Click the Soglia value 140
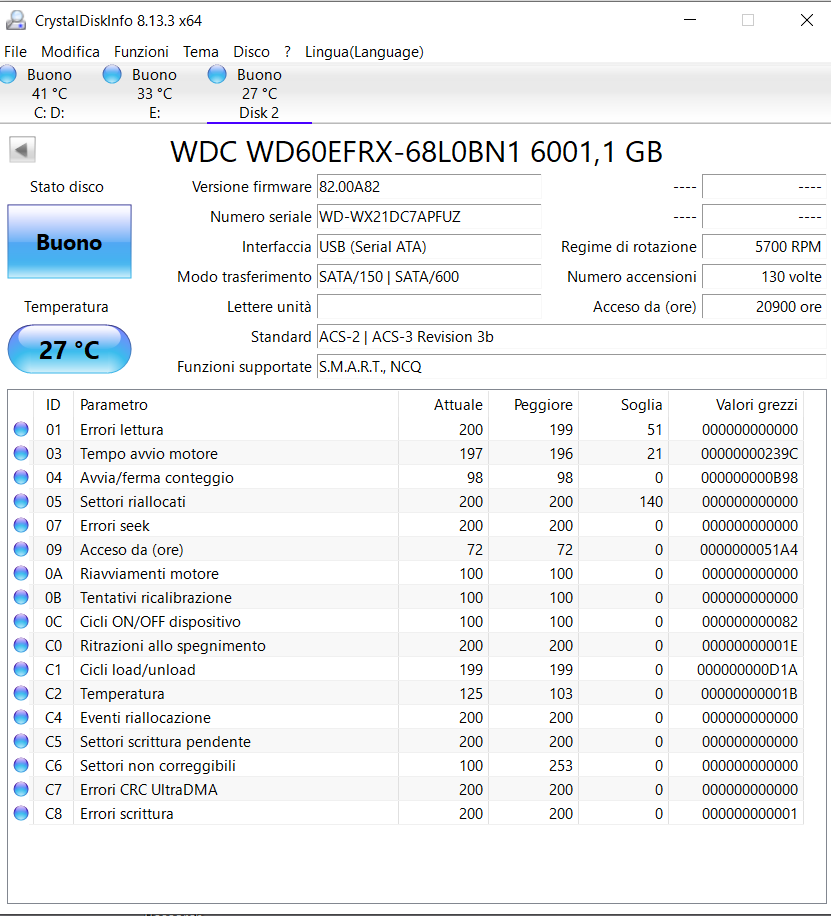 click(651, 502)
